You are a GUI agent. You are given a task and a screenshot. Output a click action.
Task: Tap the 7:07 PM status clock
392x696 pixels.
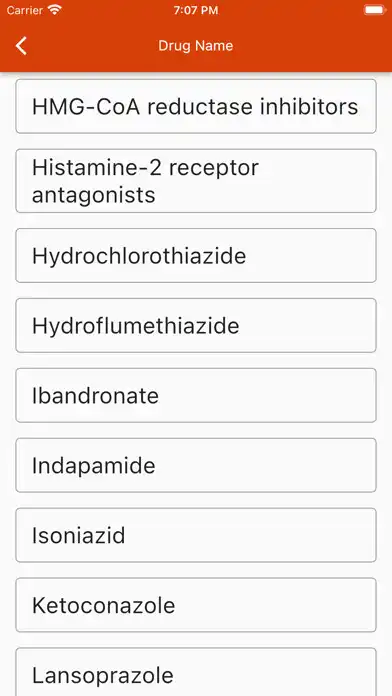(196, 10)
